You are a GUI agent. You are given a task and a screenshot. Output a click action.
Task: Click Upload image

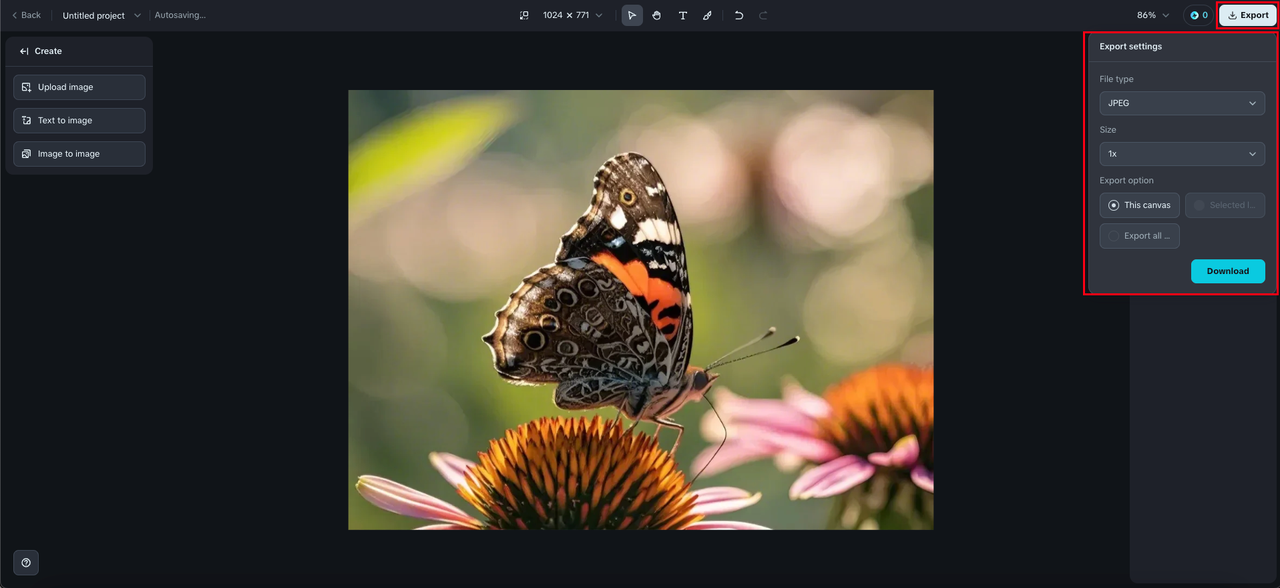pos(79,87)
